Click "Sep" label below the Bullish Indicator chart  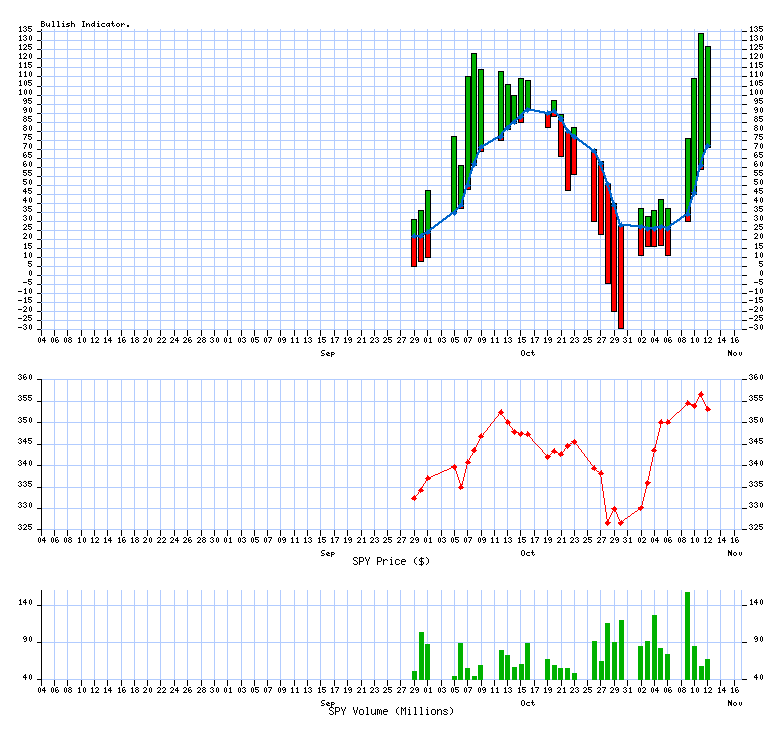(x=327, y=353)
